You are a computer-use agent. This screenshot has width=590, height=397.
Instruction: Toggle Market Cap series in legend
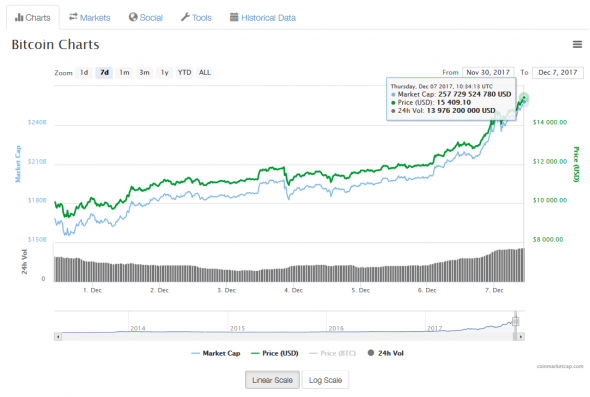pyautogui.click(x=216, y=353)
